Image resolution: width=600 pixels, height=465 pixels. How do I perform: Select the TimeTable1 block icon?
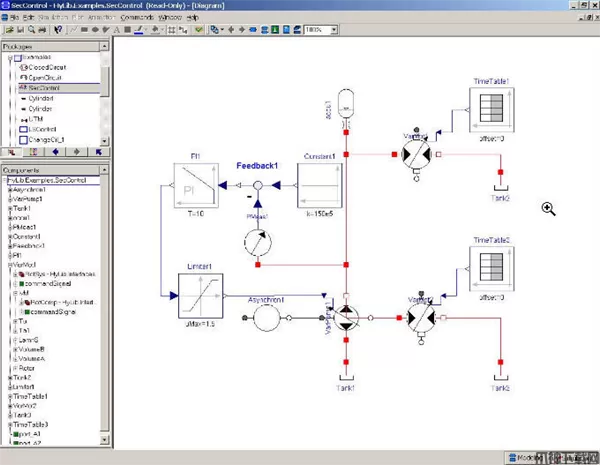(492, 108)
